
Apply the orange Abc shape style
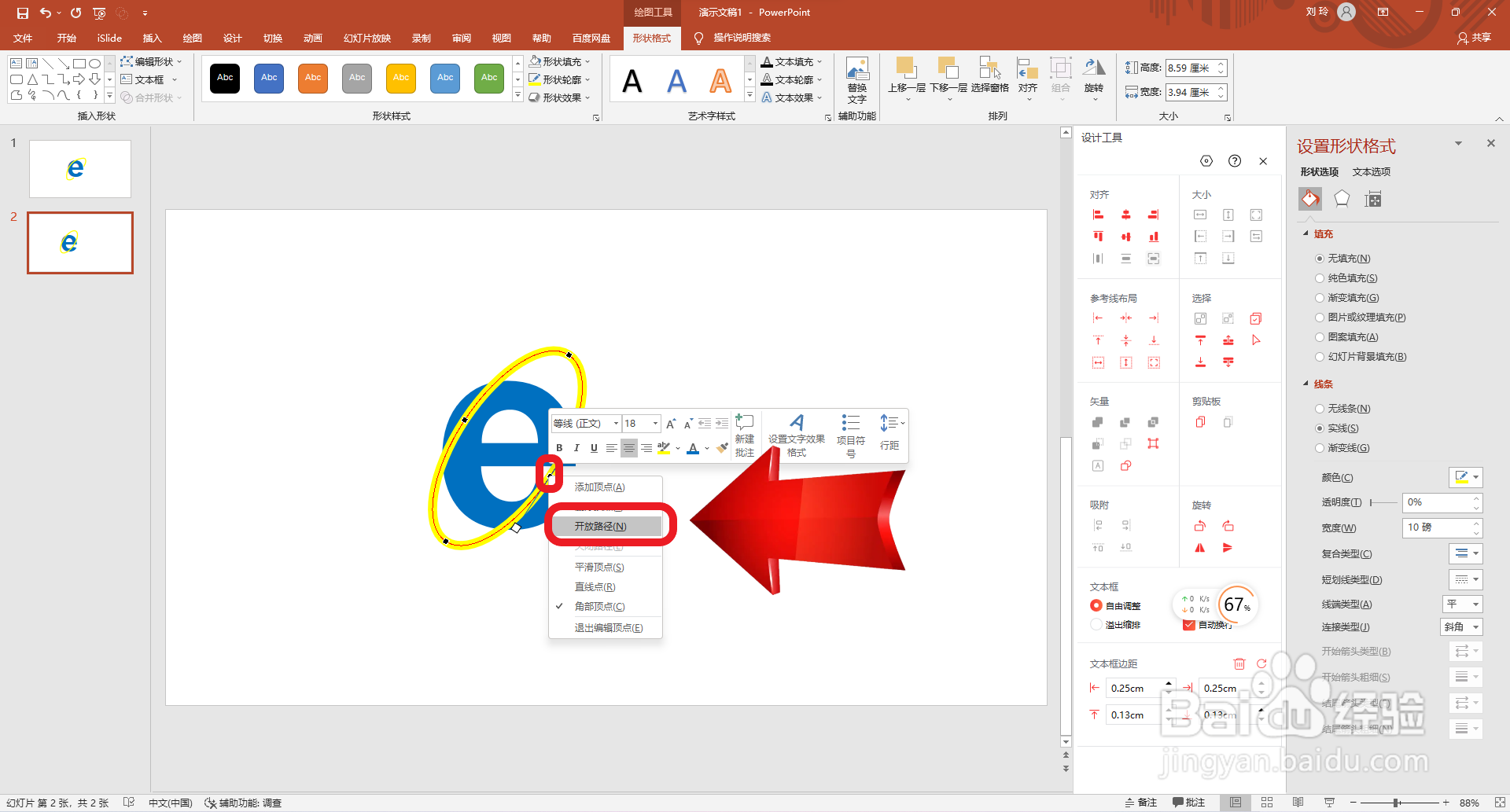point(313,78)
